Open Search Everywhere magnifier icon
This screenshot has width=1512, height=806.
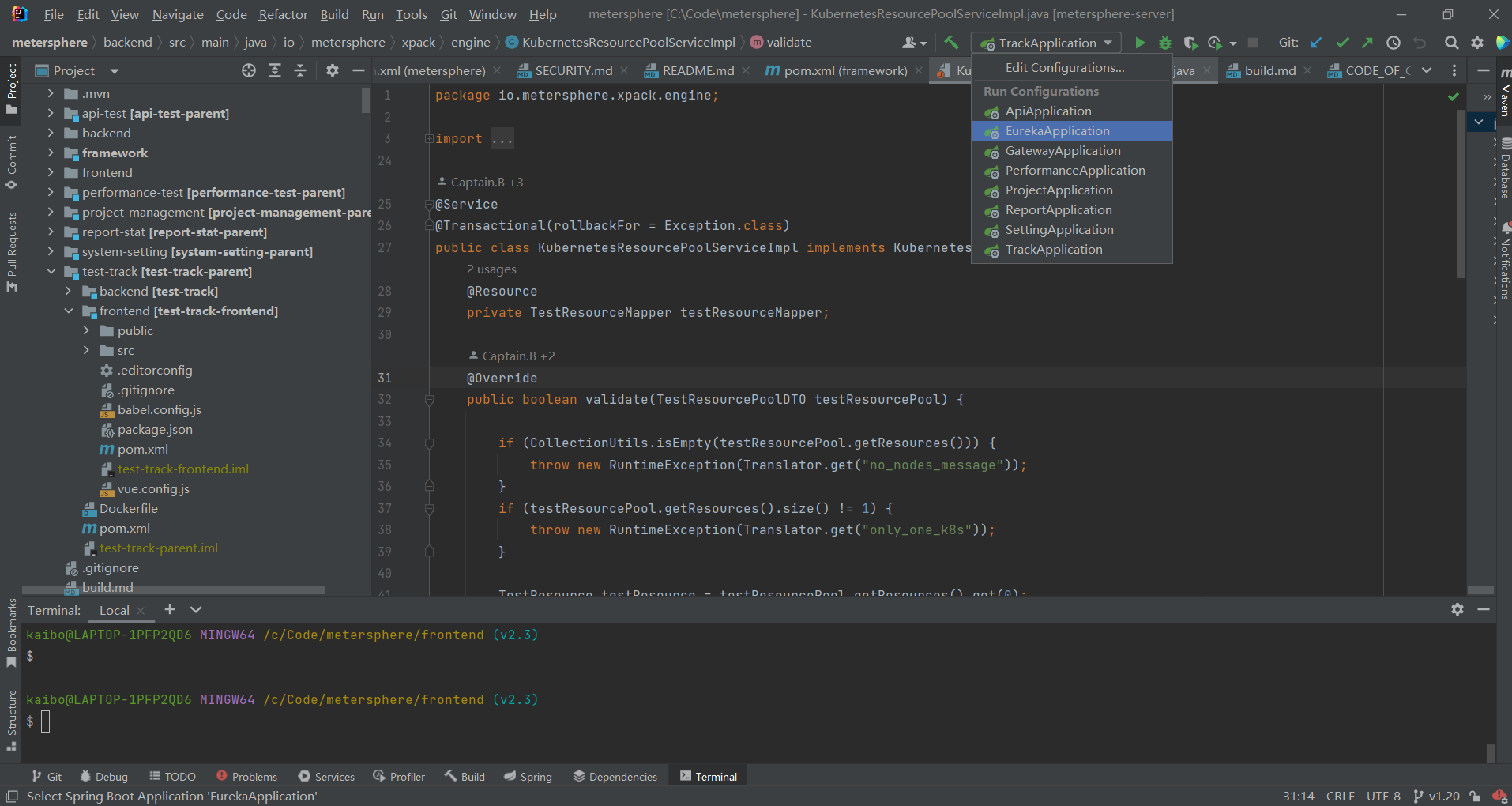click(x=1451, y=43)
